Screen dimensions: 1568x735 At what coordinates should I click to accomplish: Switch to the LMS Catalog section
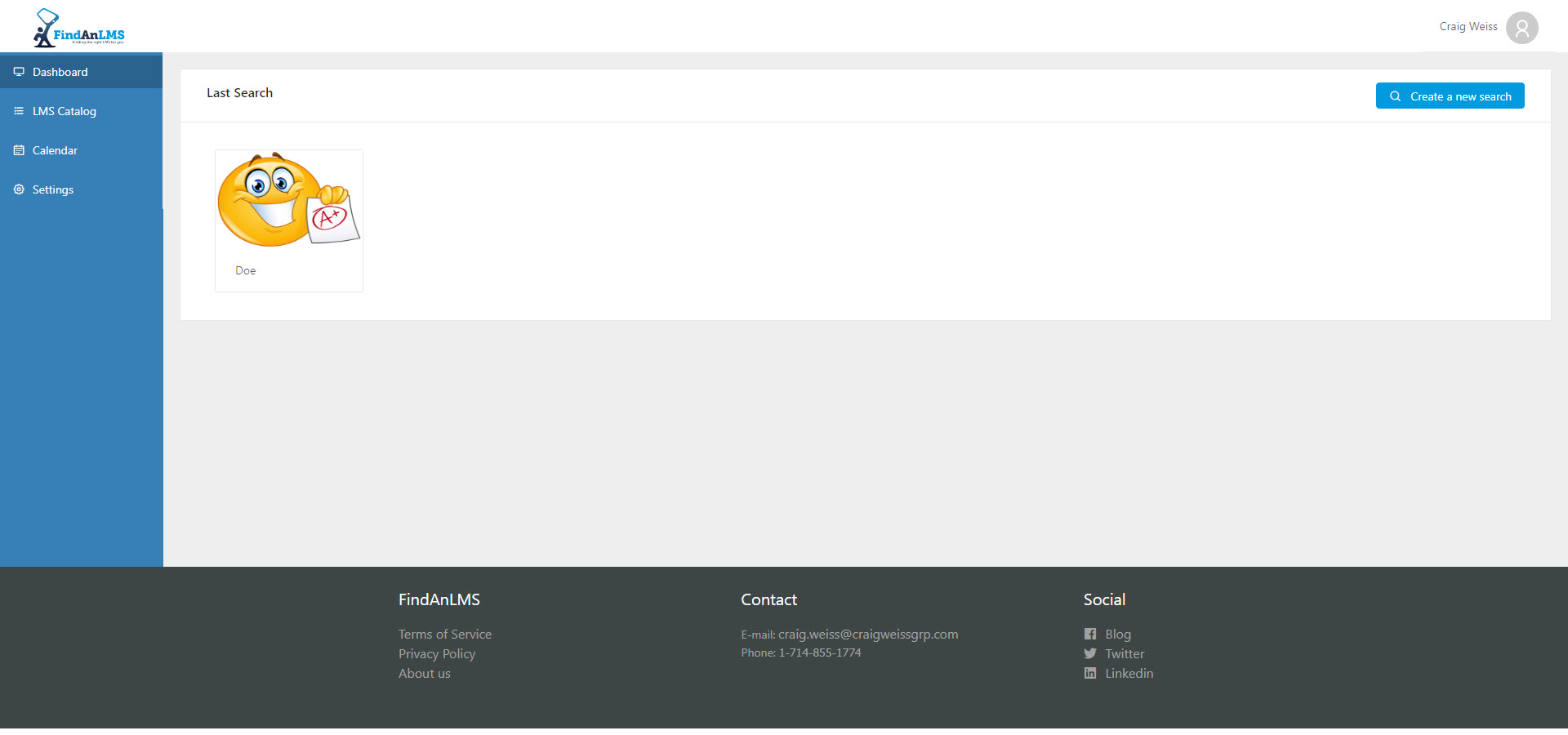point(64,111)
